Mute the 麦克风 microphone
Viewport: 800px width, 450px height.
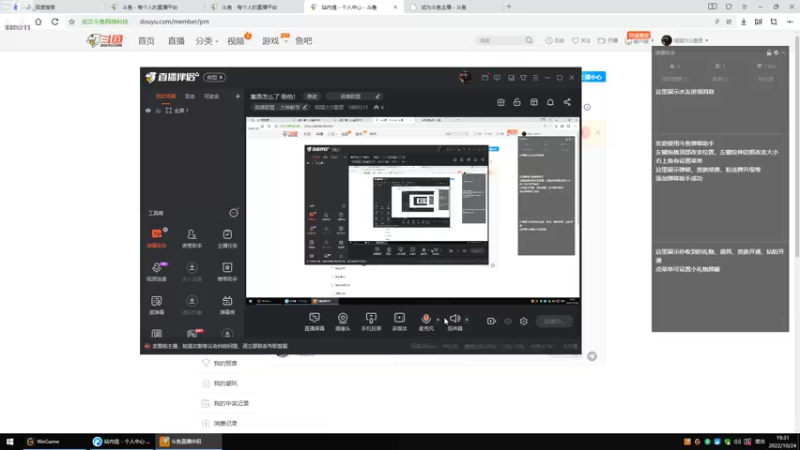click(x=426, y=322)
